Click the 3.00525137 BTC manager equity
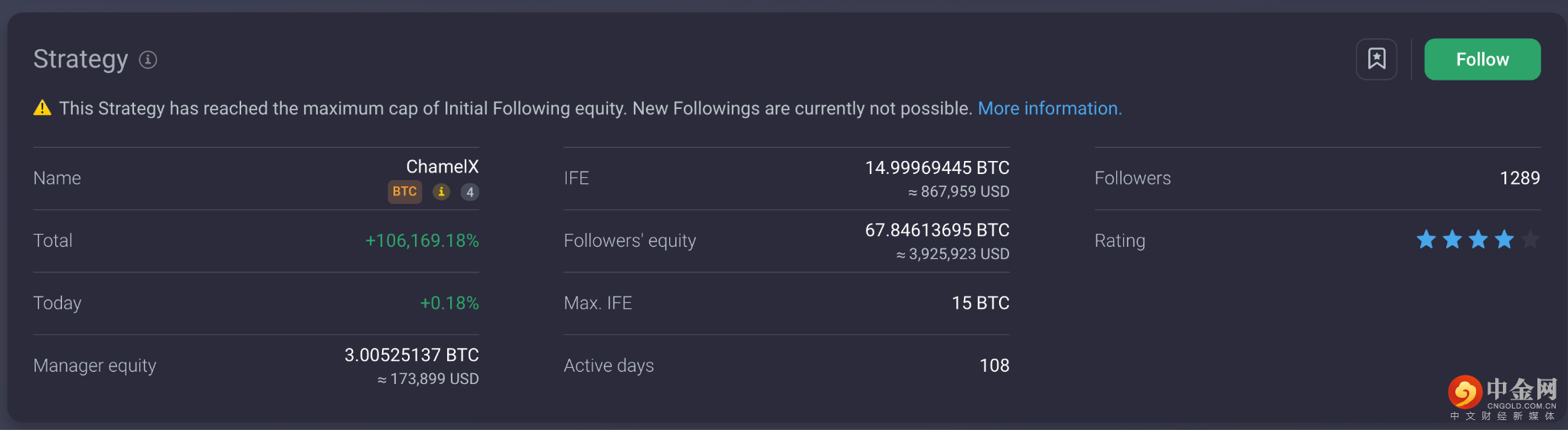 [411, 355]
